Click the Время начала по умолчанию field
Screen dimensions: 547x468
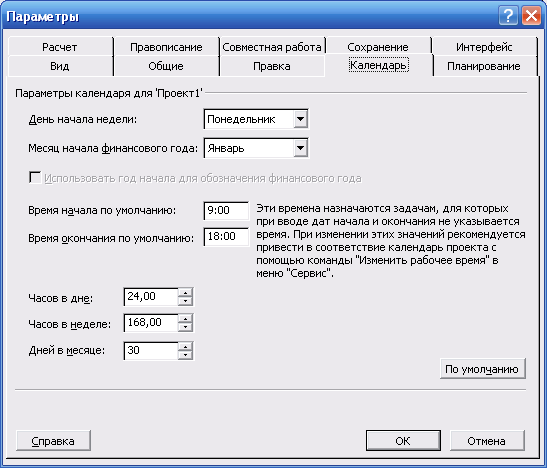coord(226,210)
